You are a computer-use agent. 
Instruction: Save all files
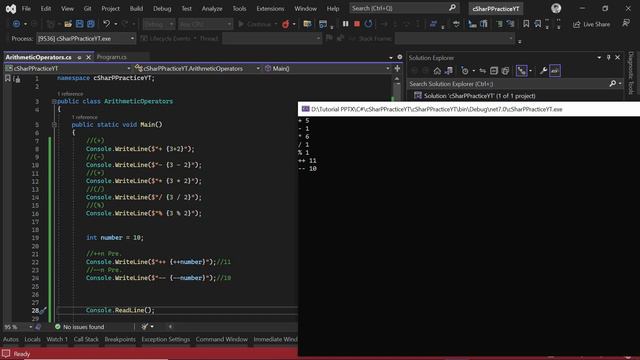91,24
